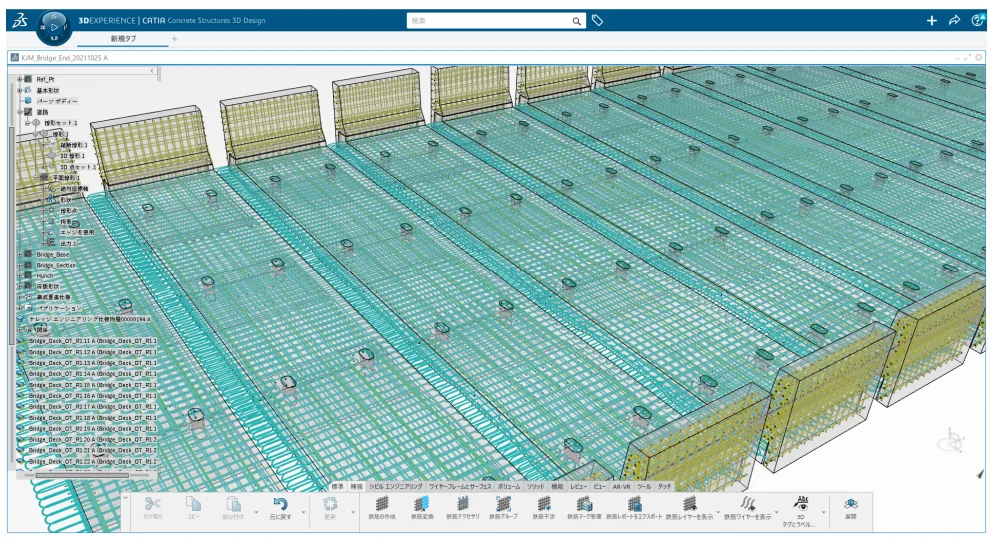Expand the Ref_Pt tree node
This screenshot has width=992, height=541.
pyautogui.click(x=18, y=78)
